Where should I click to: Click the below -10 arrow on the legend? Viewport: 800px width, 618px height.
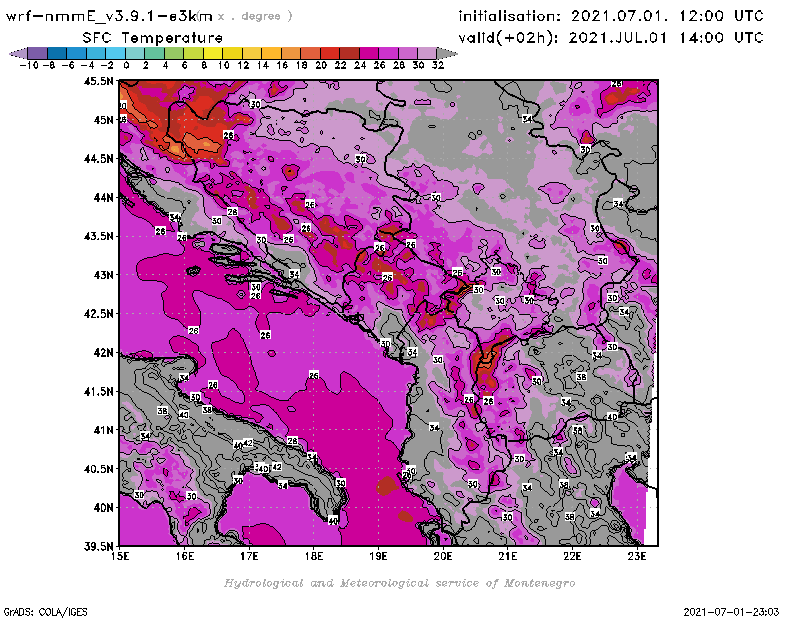pos(19,54)
